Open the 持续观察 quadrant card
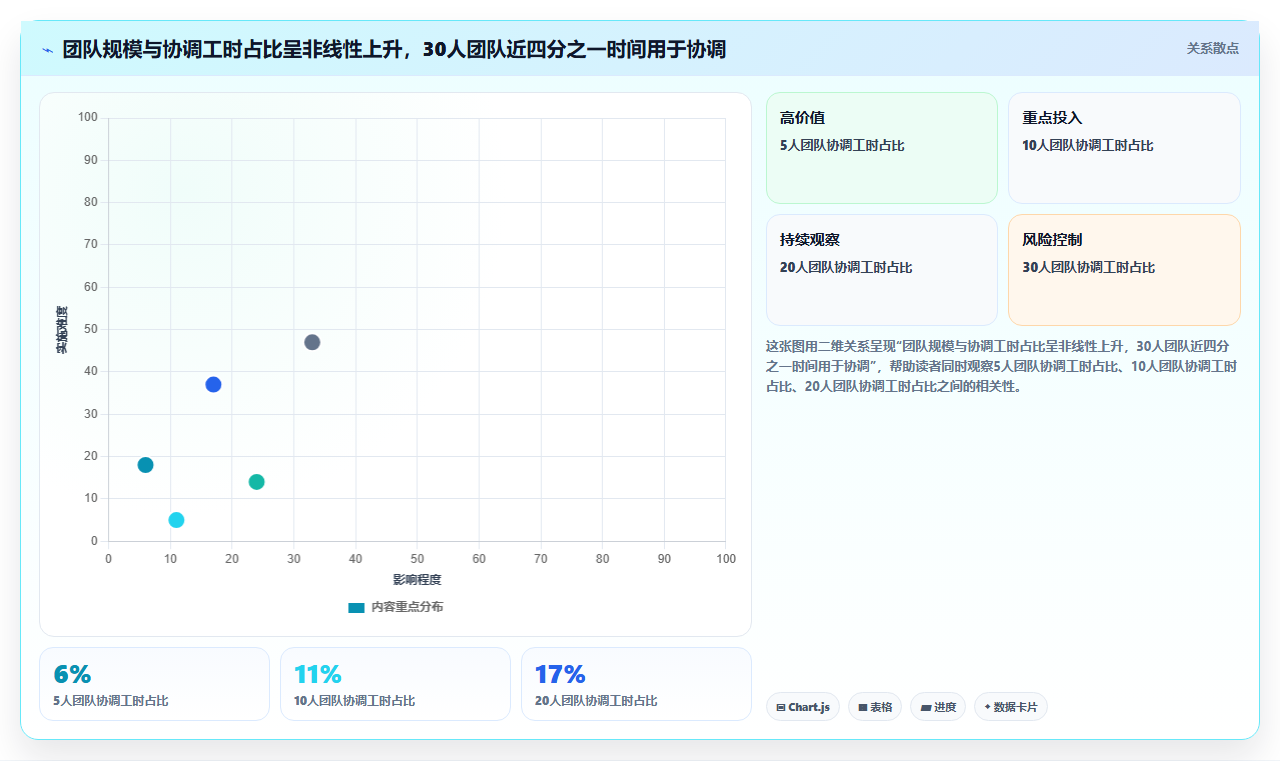 (x=882, y=270)
